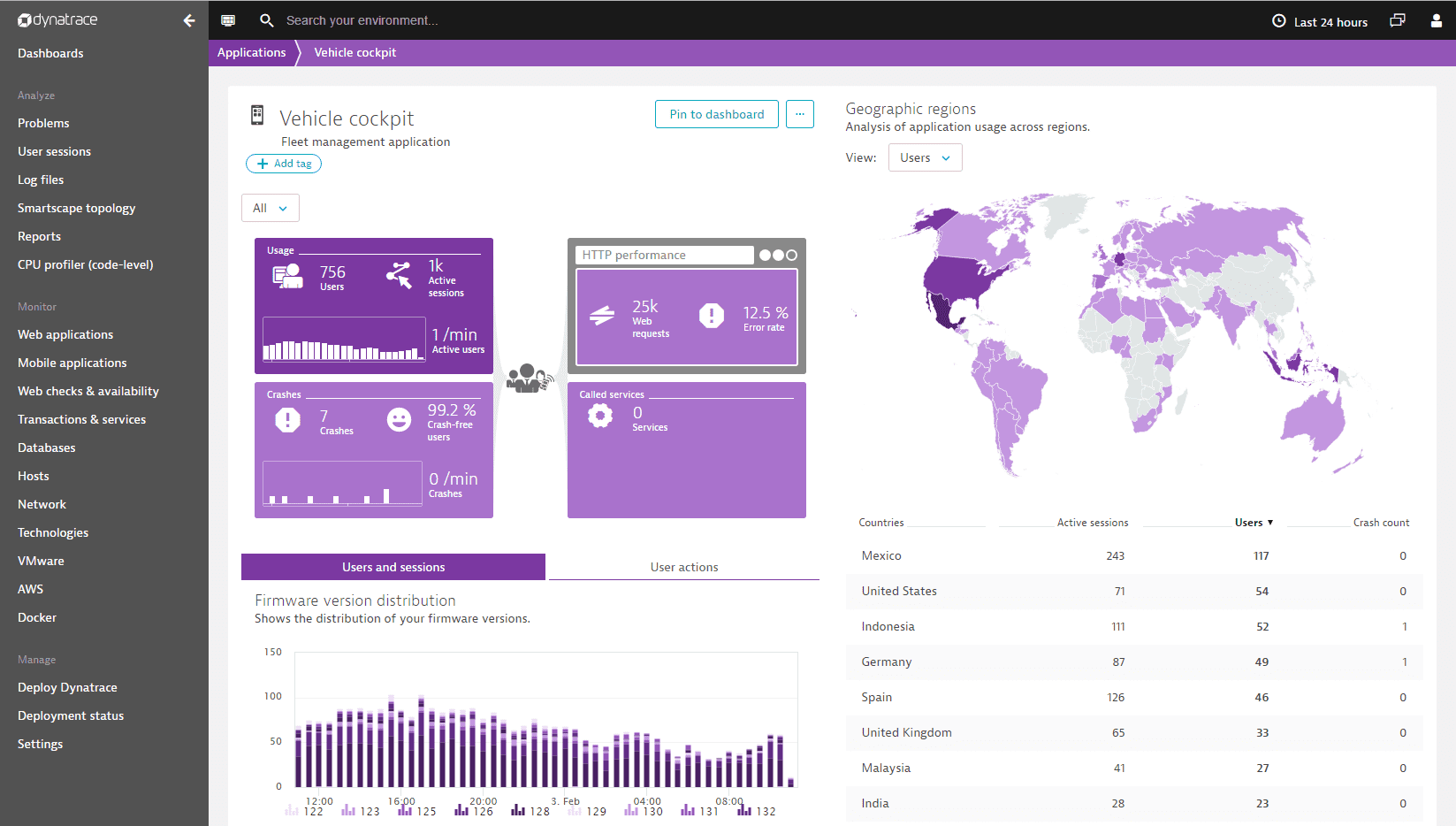Open the more options ellipsis button
The width and height of the screenshot is (1456, 826).
tap(800, 114)
